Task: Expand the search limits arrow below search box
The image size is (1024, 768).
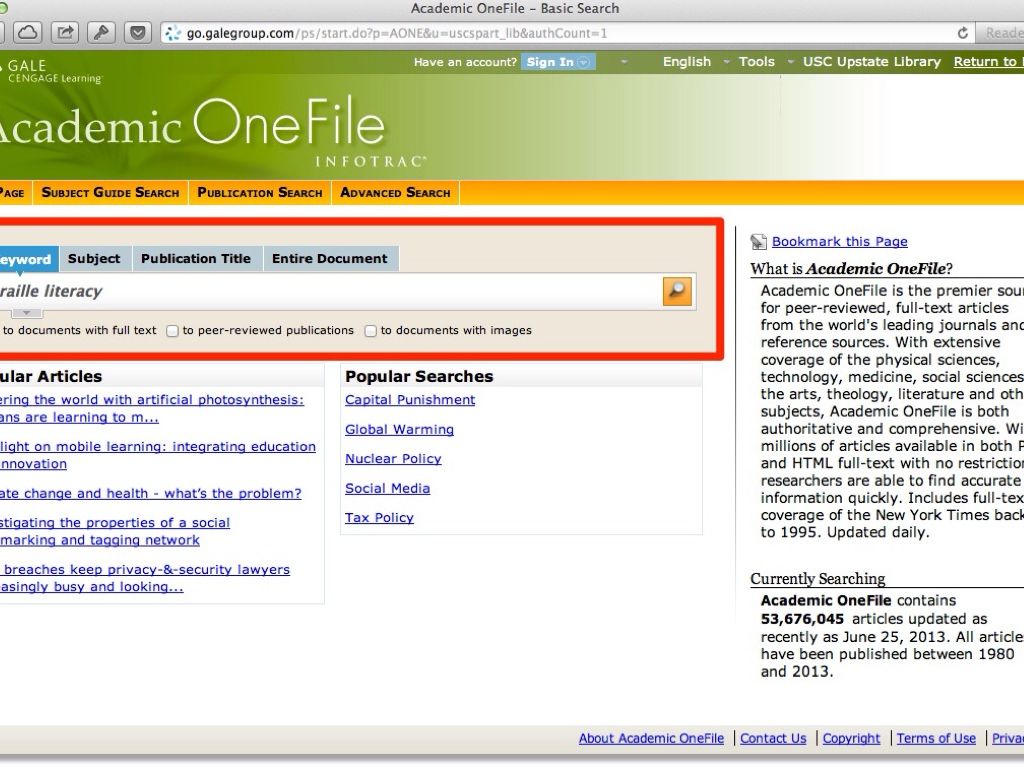Action: point(26,313)
